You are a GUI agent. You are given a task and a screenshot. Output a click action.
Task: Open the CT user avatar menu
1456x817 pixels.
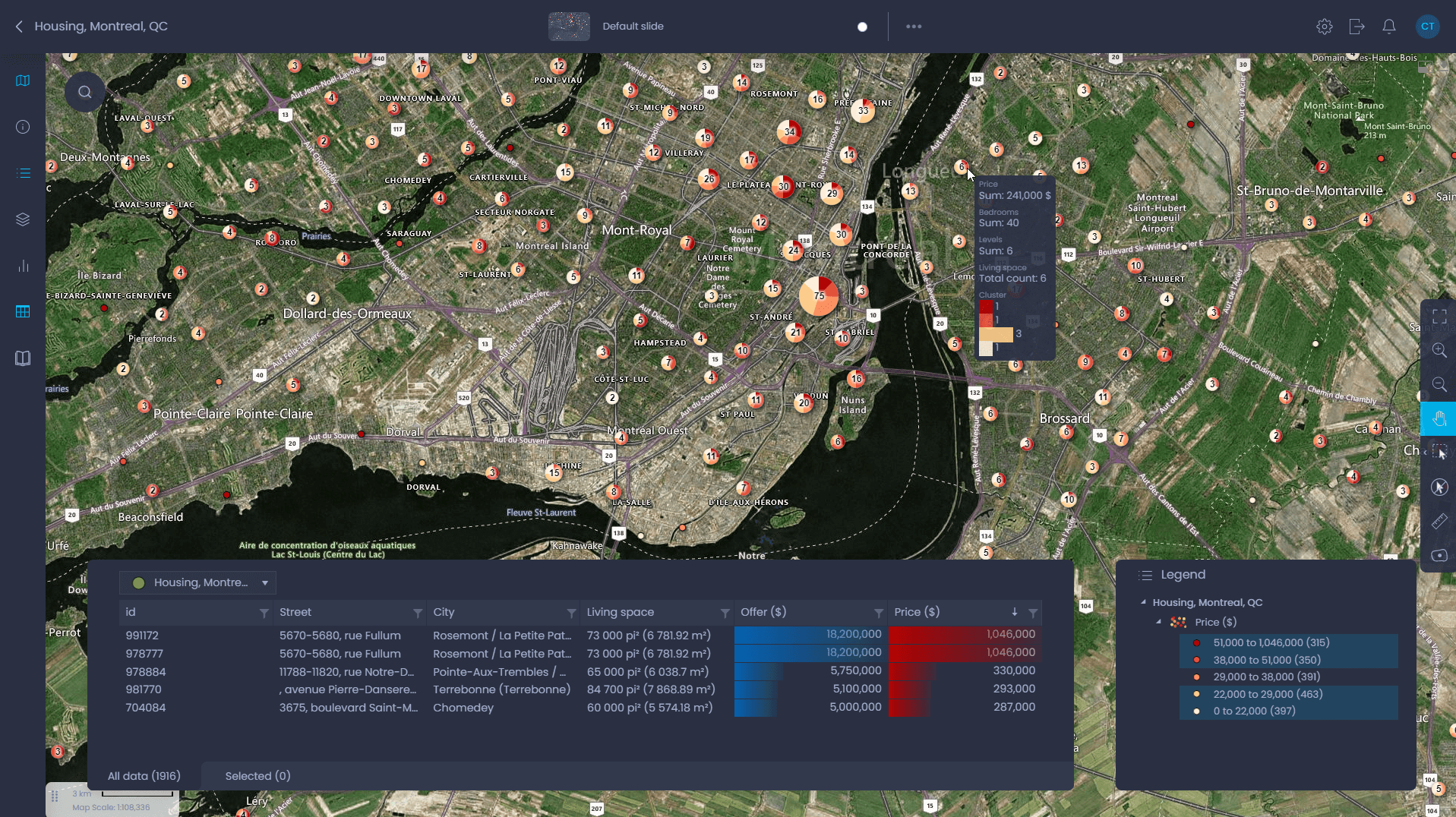pyautogui.click(x=1427, y=27)
